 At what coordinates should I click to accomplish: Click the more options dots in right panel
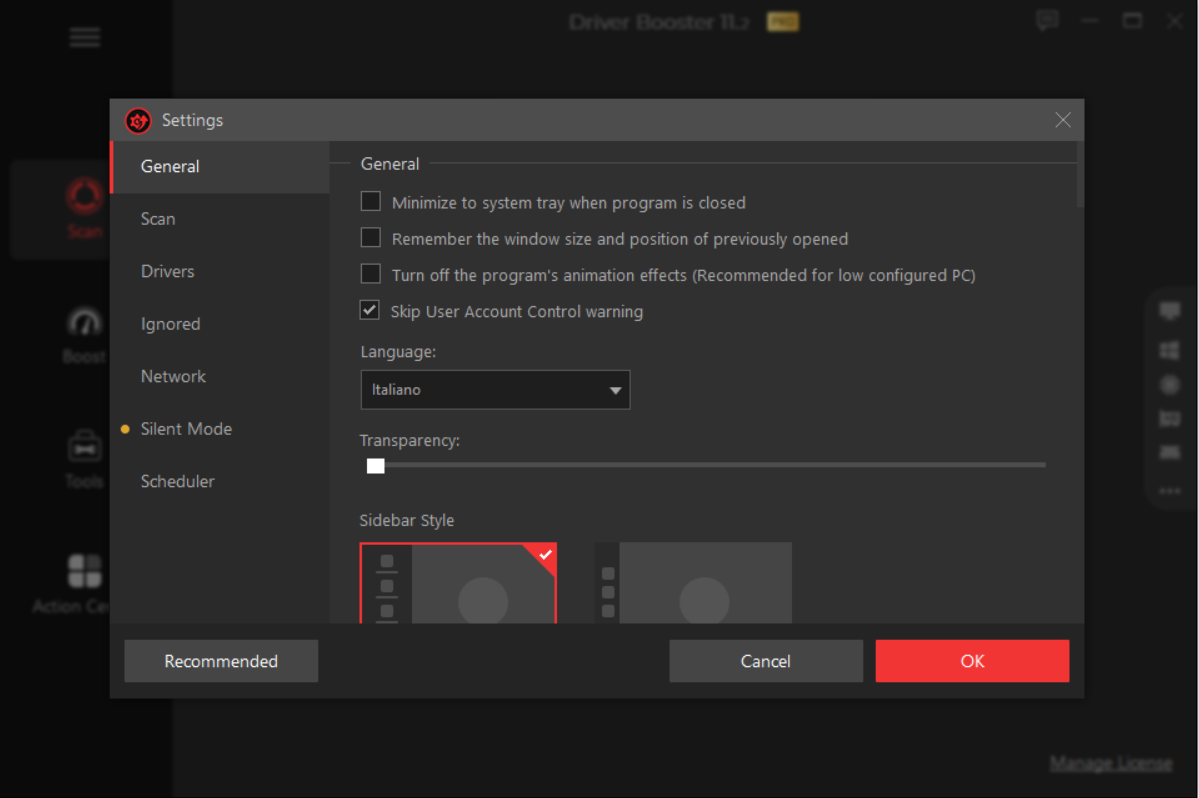click(x=1169, y=491)
